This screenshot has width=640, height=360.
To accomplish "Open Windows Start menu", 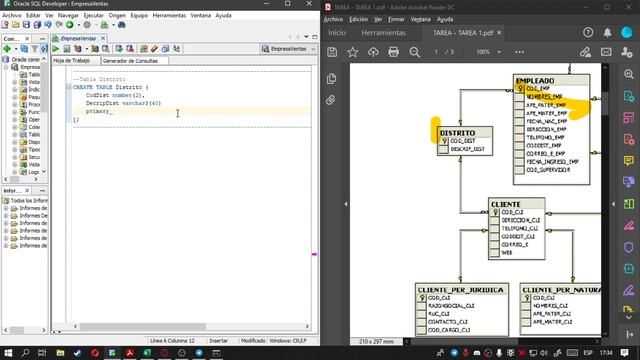I will (8, 353).
